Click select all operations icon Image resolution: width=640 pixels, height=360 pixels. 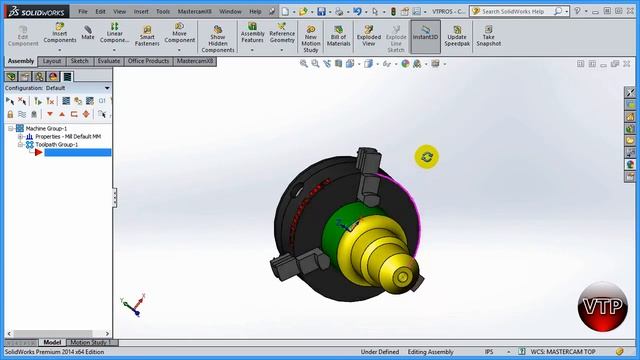[x=10, y=101]
